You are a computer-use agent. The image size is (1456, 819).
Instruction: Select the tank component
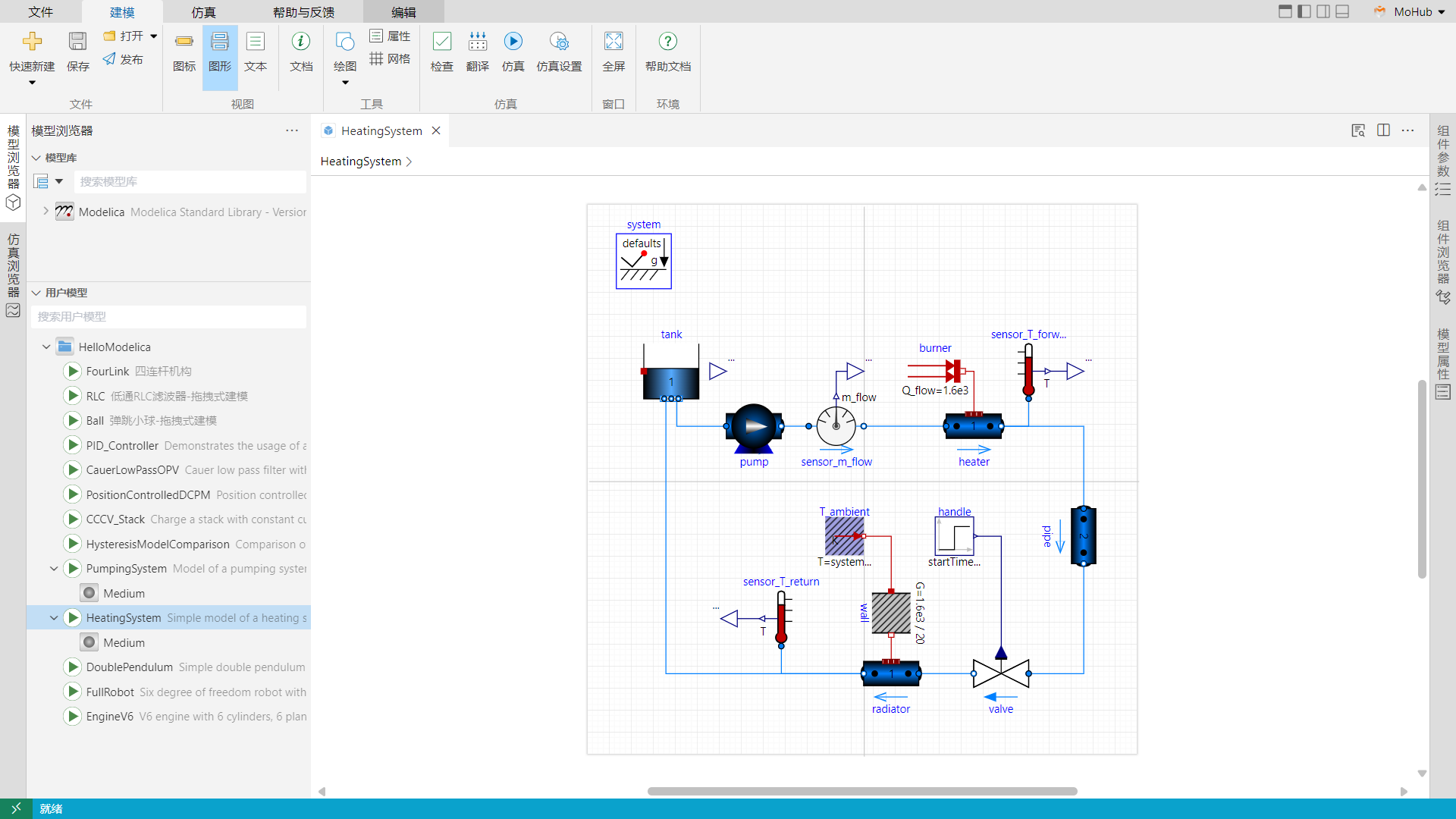(671, 373)
